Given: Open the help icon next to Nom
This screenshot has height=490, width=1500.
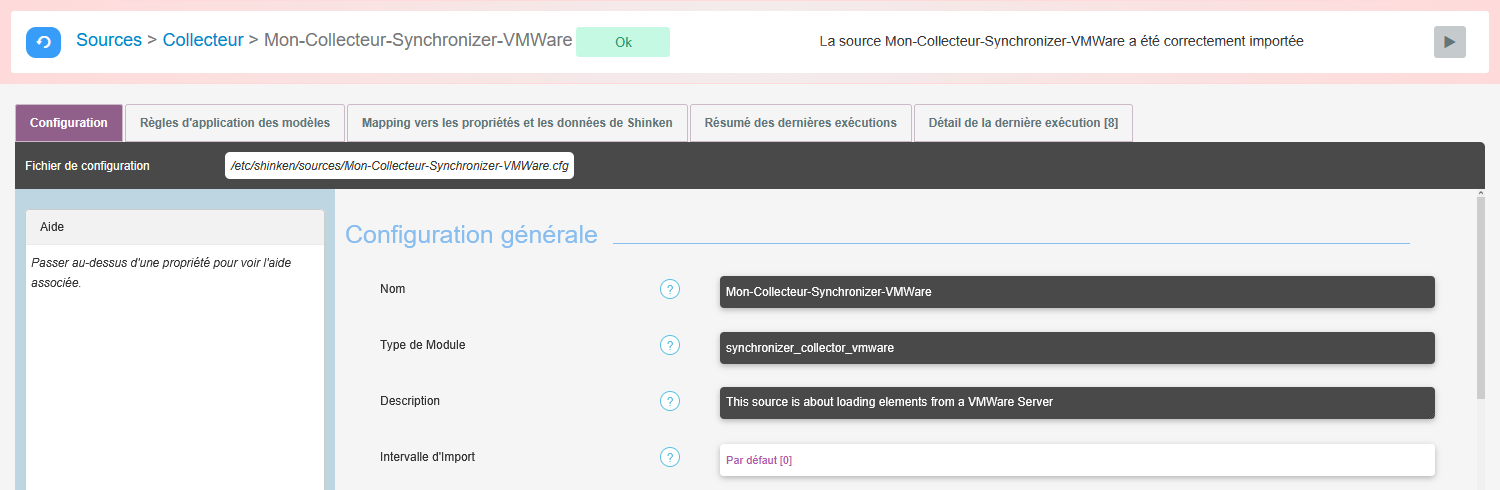Looking at the screenshot, I should (670, 289).
